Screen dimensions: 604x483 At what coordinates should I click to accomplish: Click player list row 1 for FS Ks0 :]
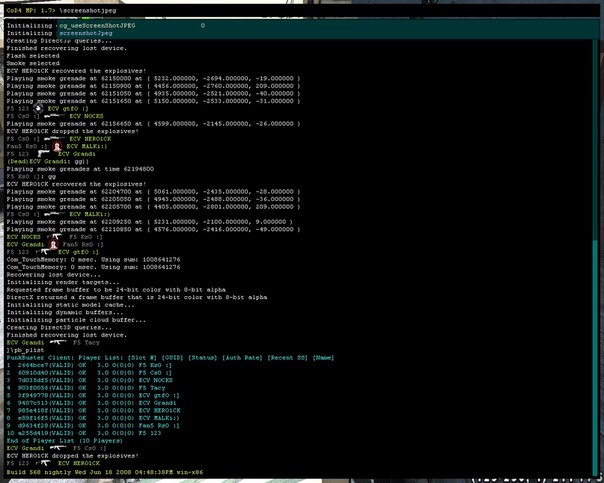89,365
